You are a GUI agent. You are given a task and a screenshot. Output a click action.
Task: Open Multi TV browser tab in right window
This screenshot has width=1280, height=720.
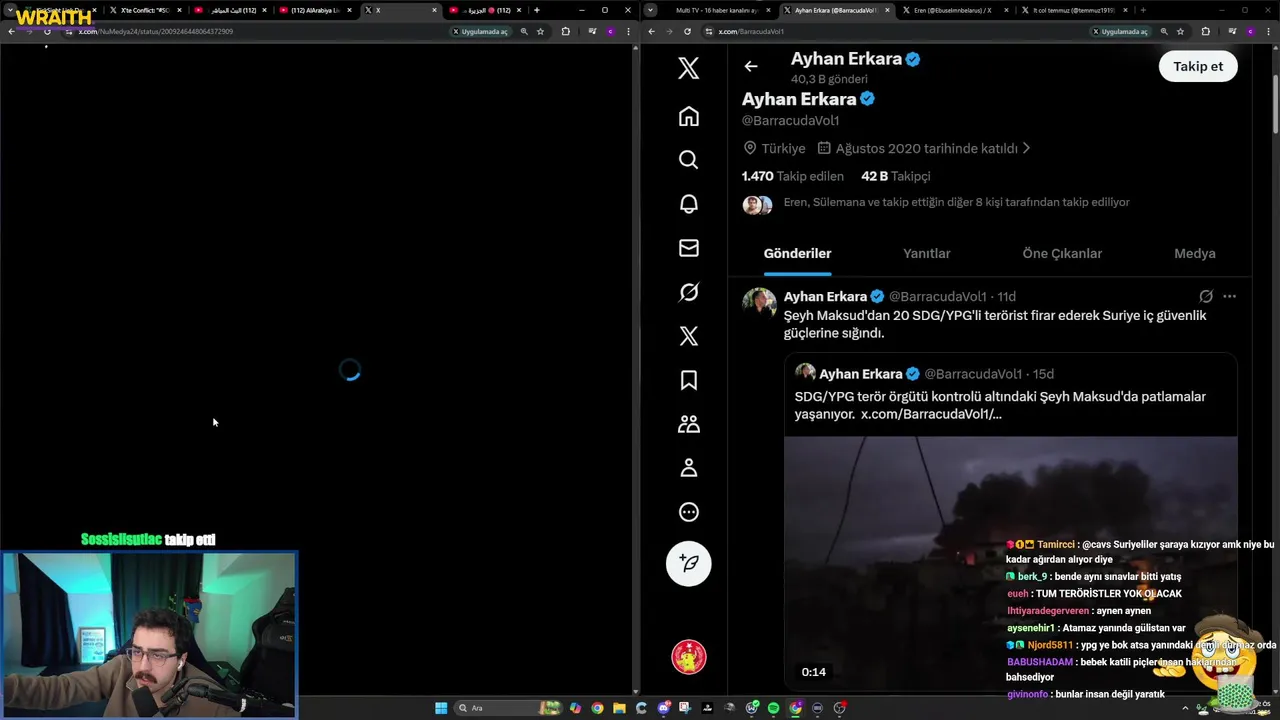pyautogui.click(x=716, y=10)
